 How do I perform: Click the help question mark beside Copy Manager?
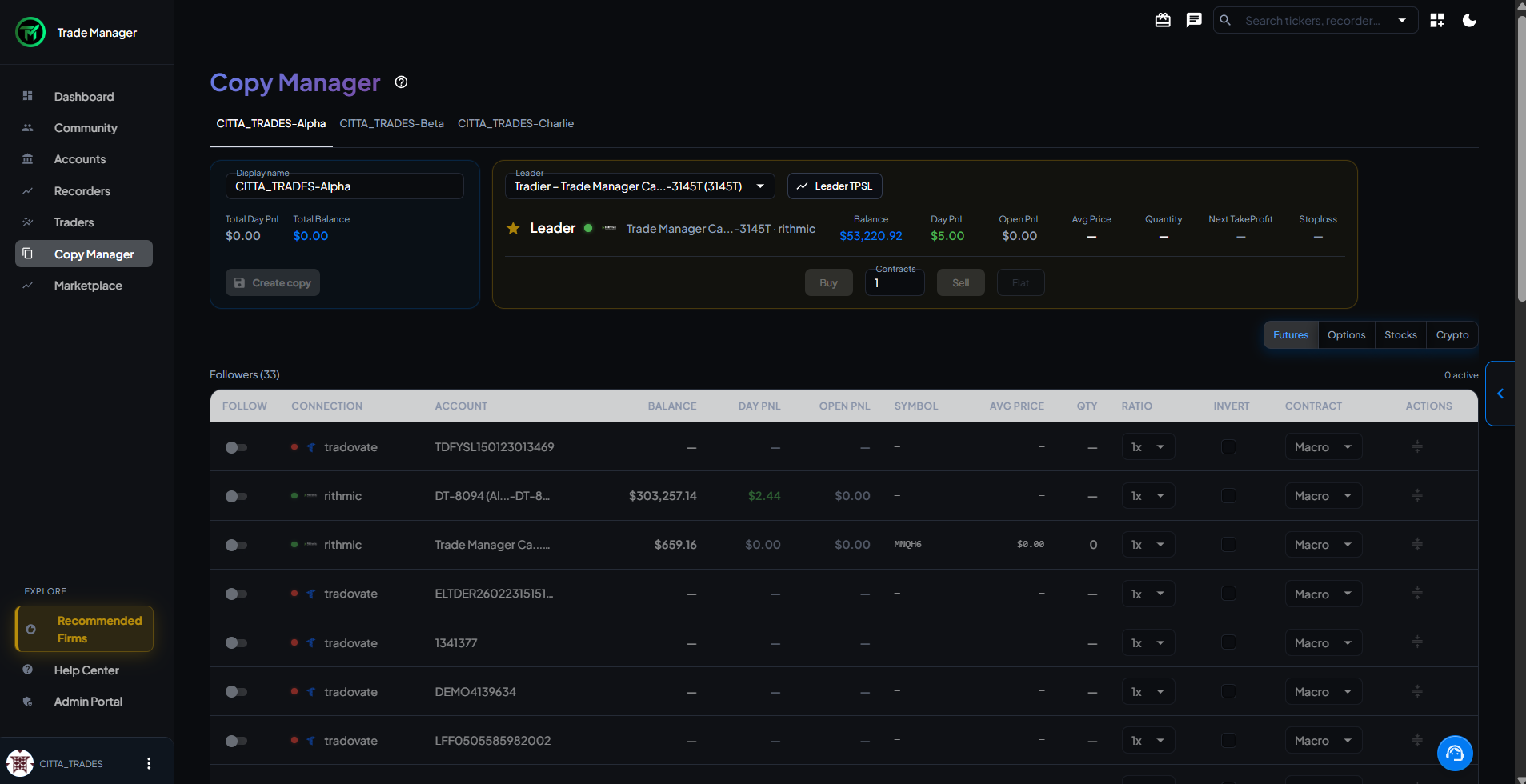tap(401, 82)
